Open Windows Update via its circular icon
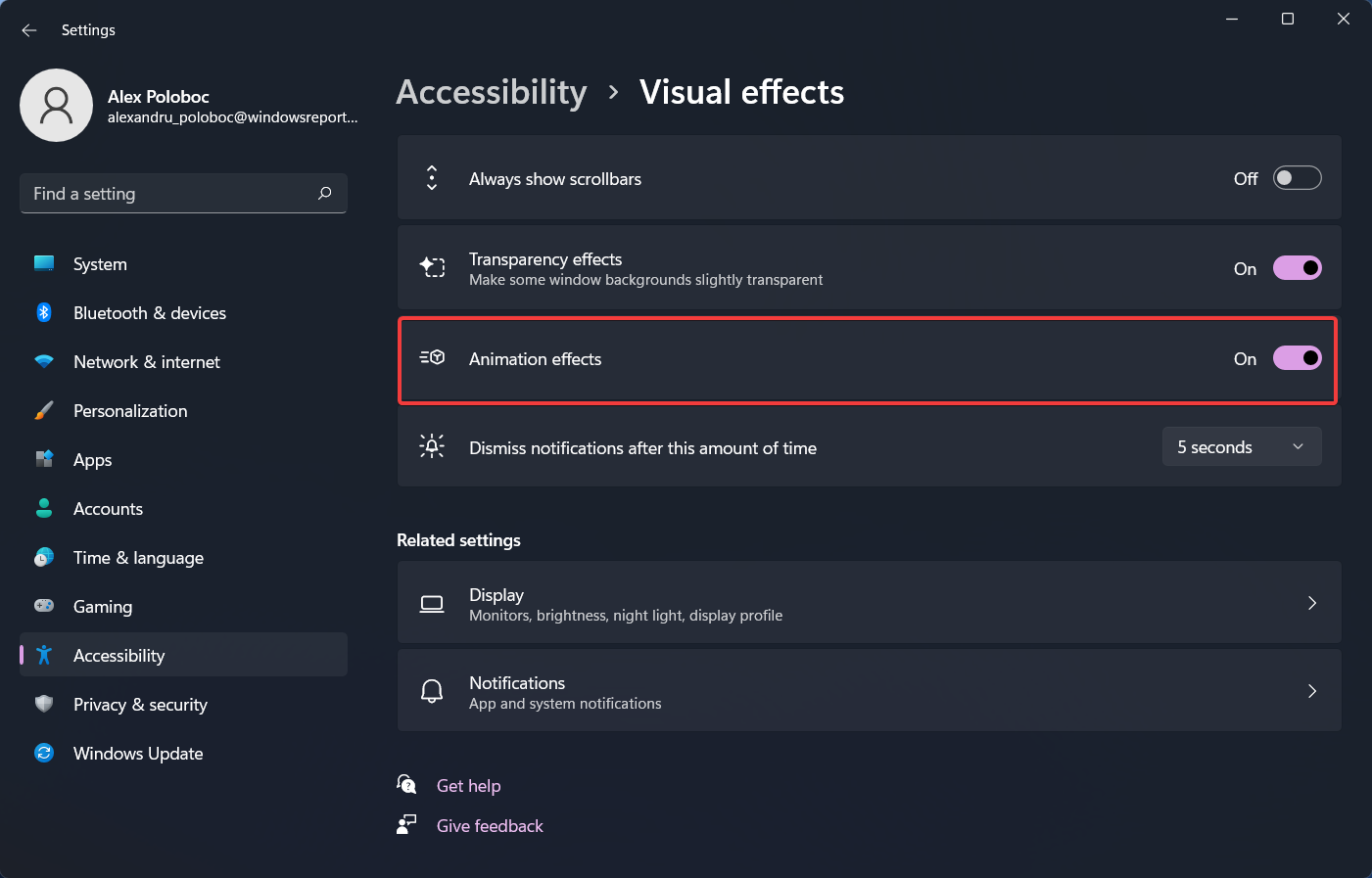Viewport: 1372px width, 878px height. [44, 753]
